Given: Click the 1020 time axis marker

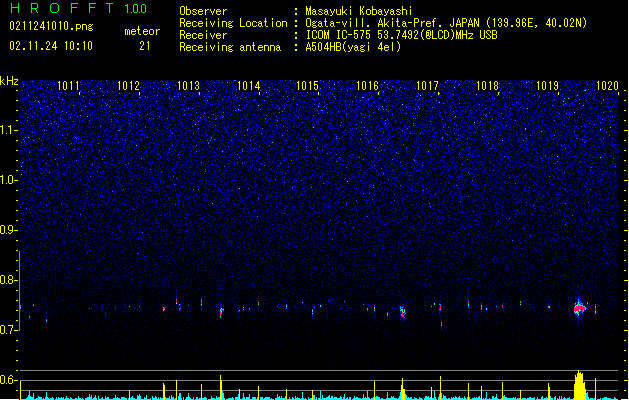Looking at the screenshot, I should (607, 86).
